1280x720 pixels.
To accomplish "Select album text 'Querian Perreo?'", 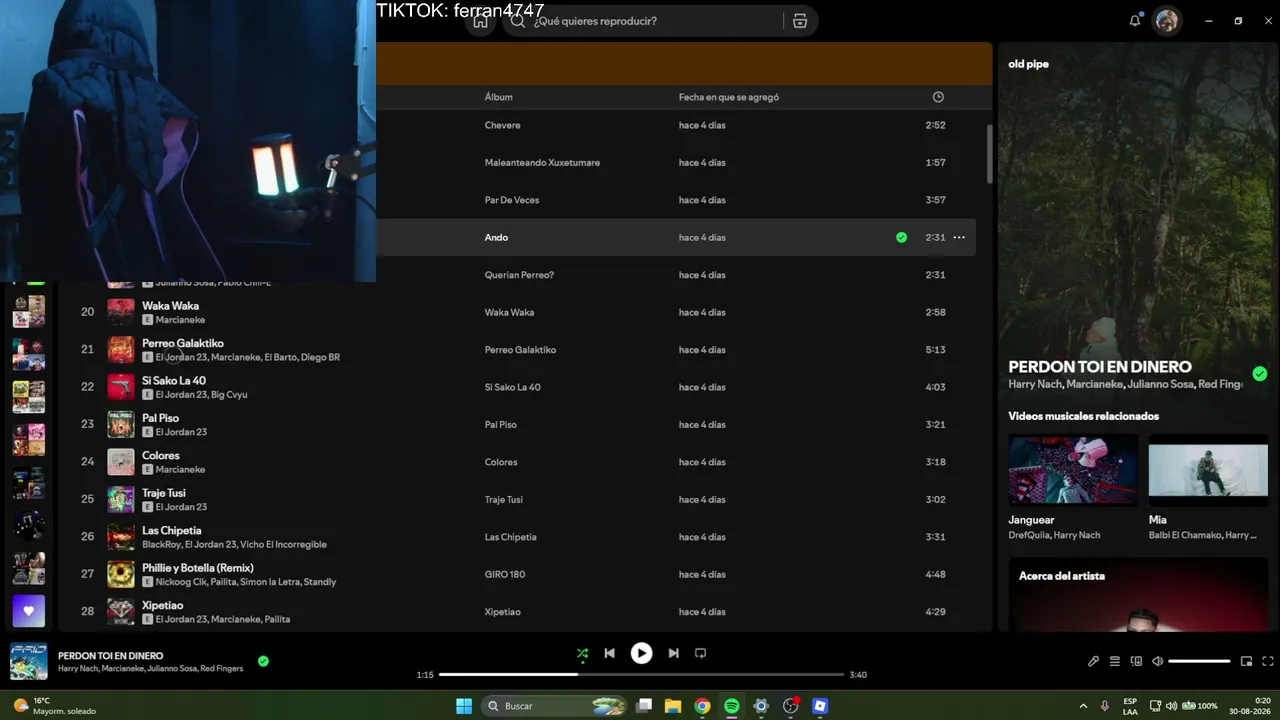I will tap(519, 275).
